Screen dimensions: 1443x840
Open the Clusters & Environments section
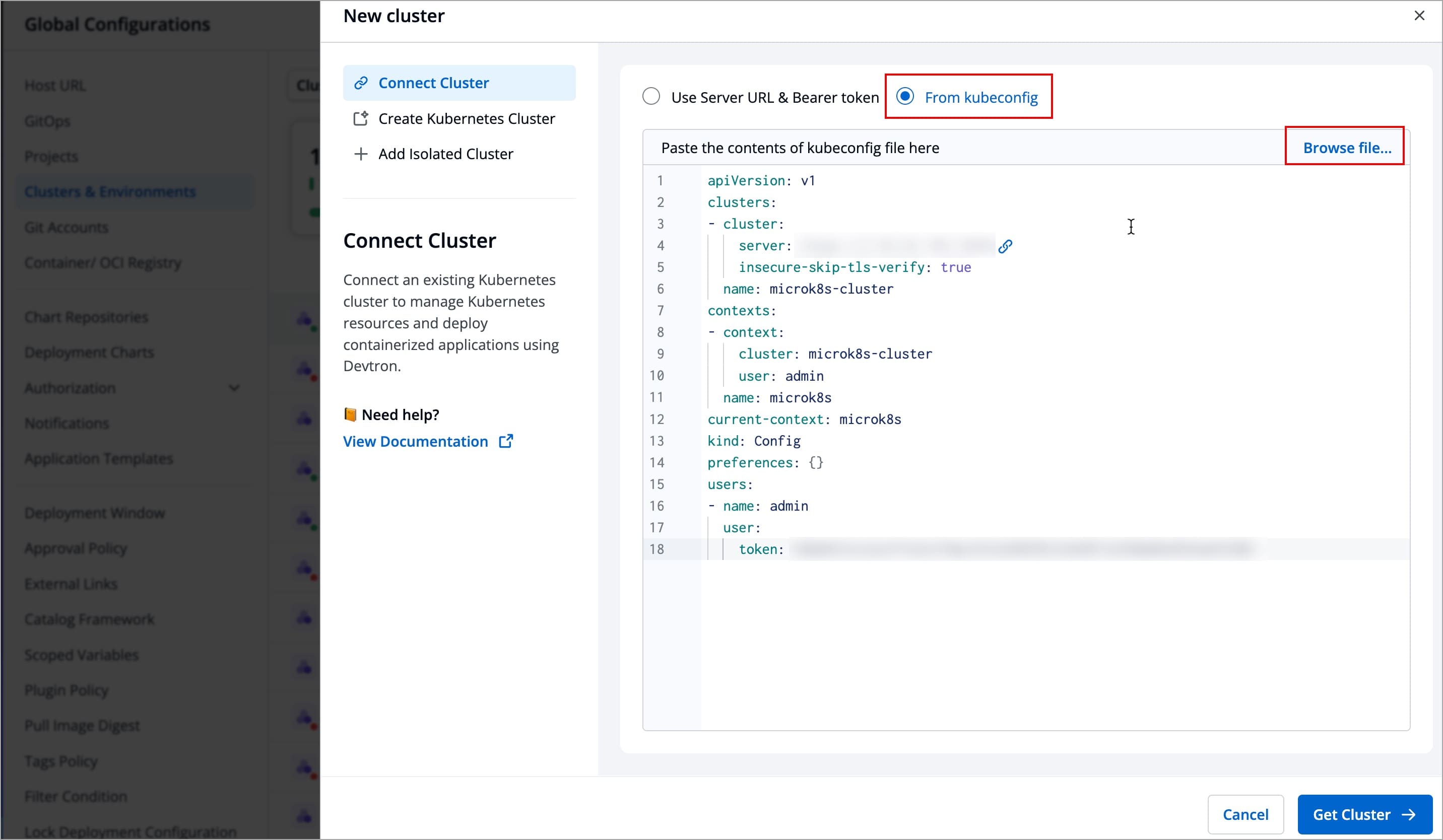tap(110, 191)
